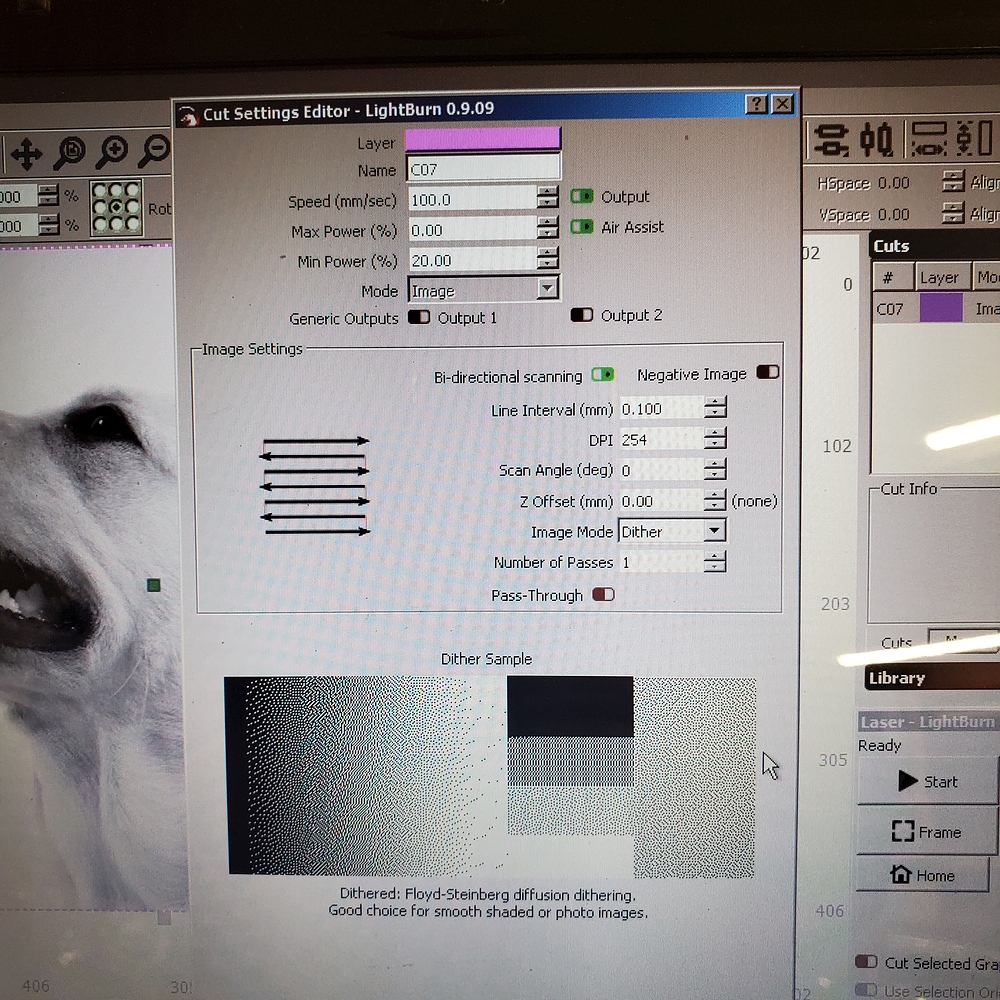Screen dimensions: 1000x1000
Task: Select the C07 row in Cuts list
Action: [935, 309]
